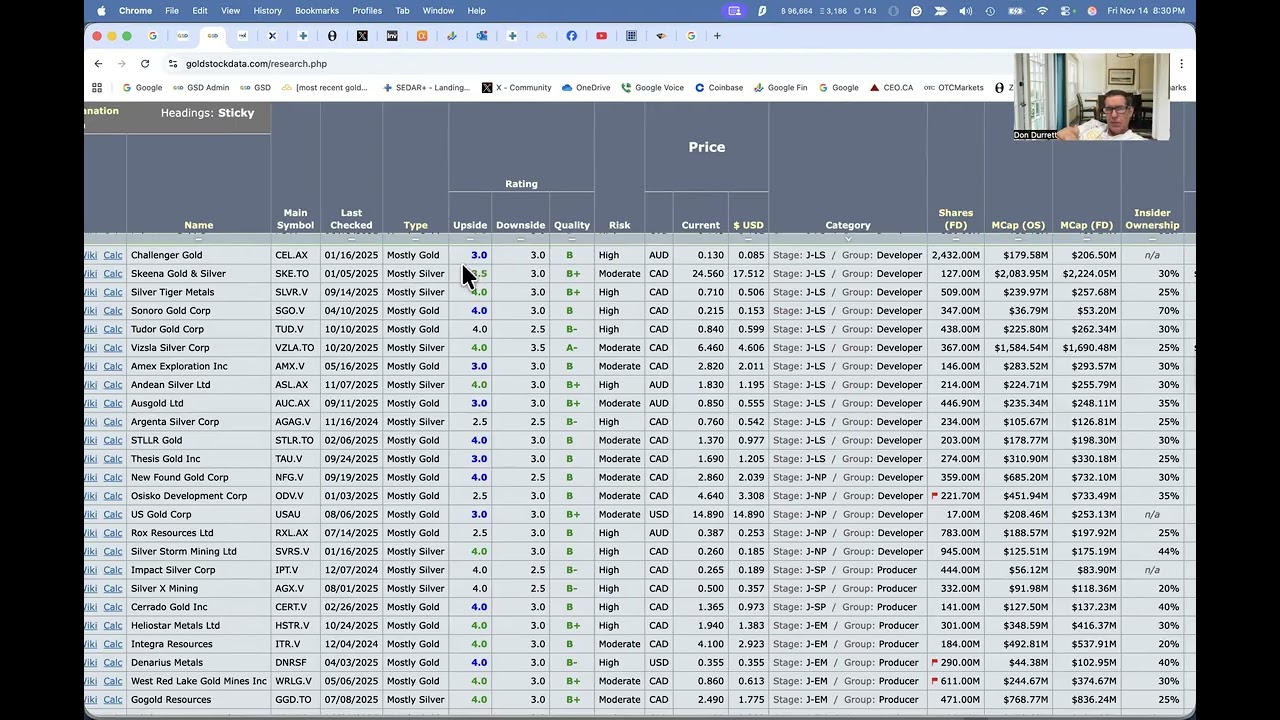The image size is (1280, 720).
Task: Switch to the Outlook tab
Action: [x=482, y=36]
